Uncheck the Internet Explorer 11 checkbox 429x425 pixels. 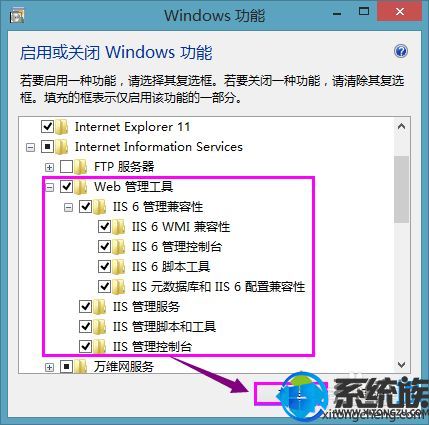47,127
